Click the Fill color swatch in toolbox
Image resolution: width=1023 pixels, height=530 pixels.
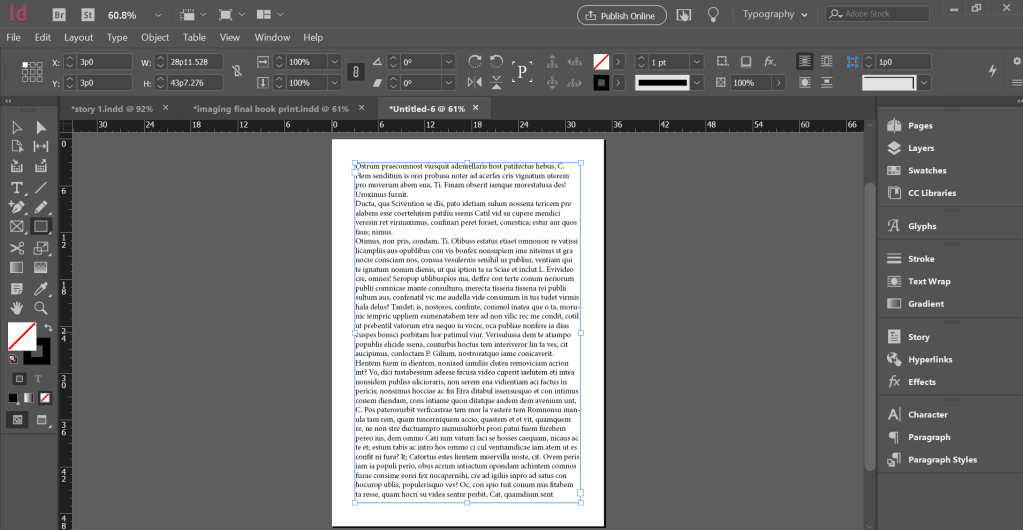click(21, 337)
